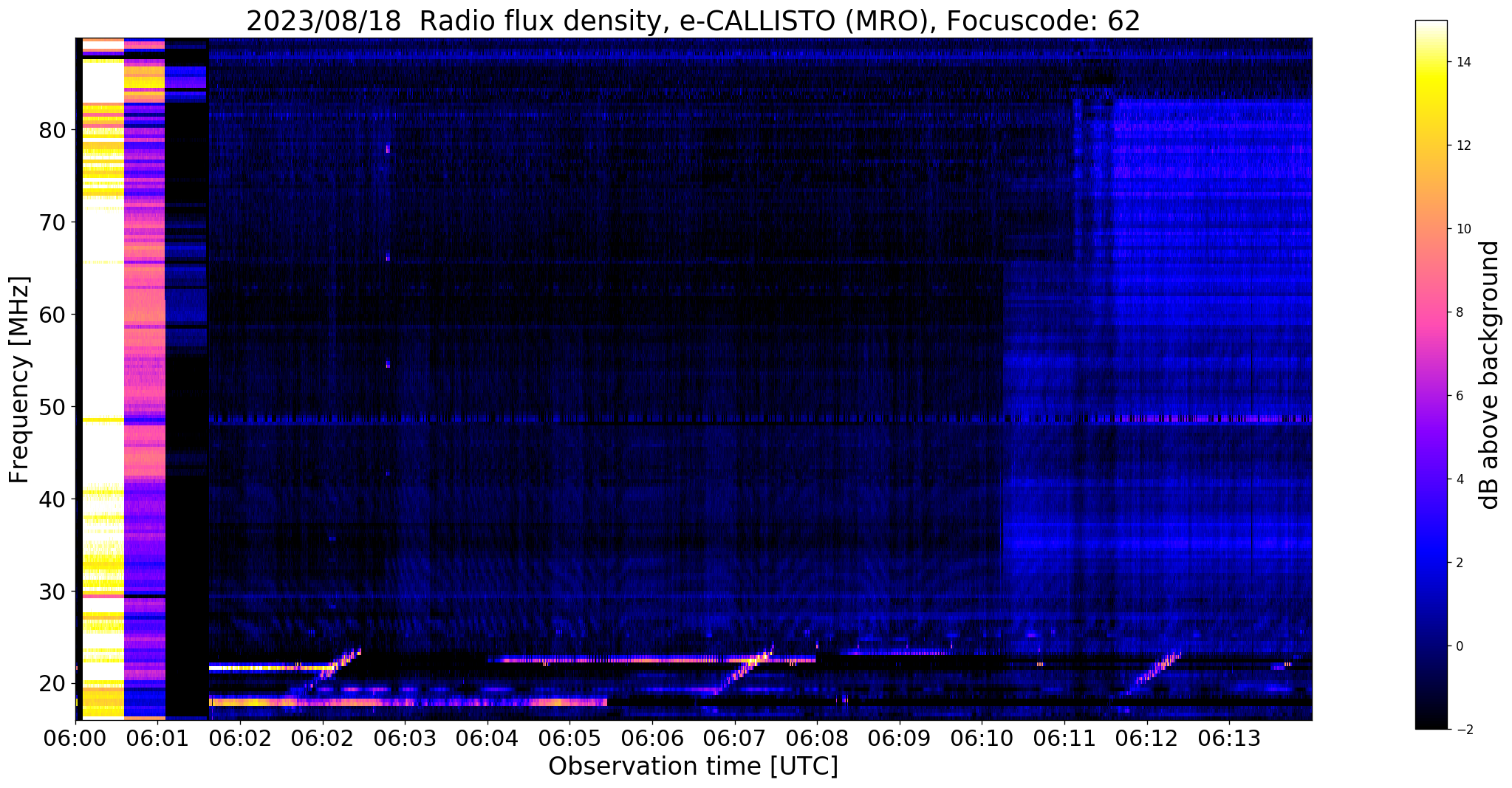
Task: Click the 80 tick on frequency axis
Action: click(52, 131)
